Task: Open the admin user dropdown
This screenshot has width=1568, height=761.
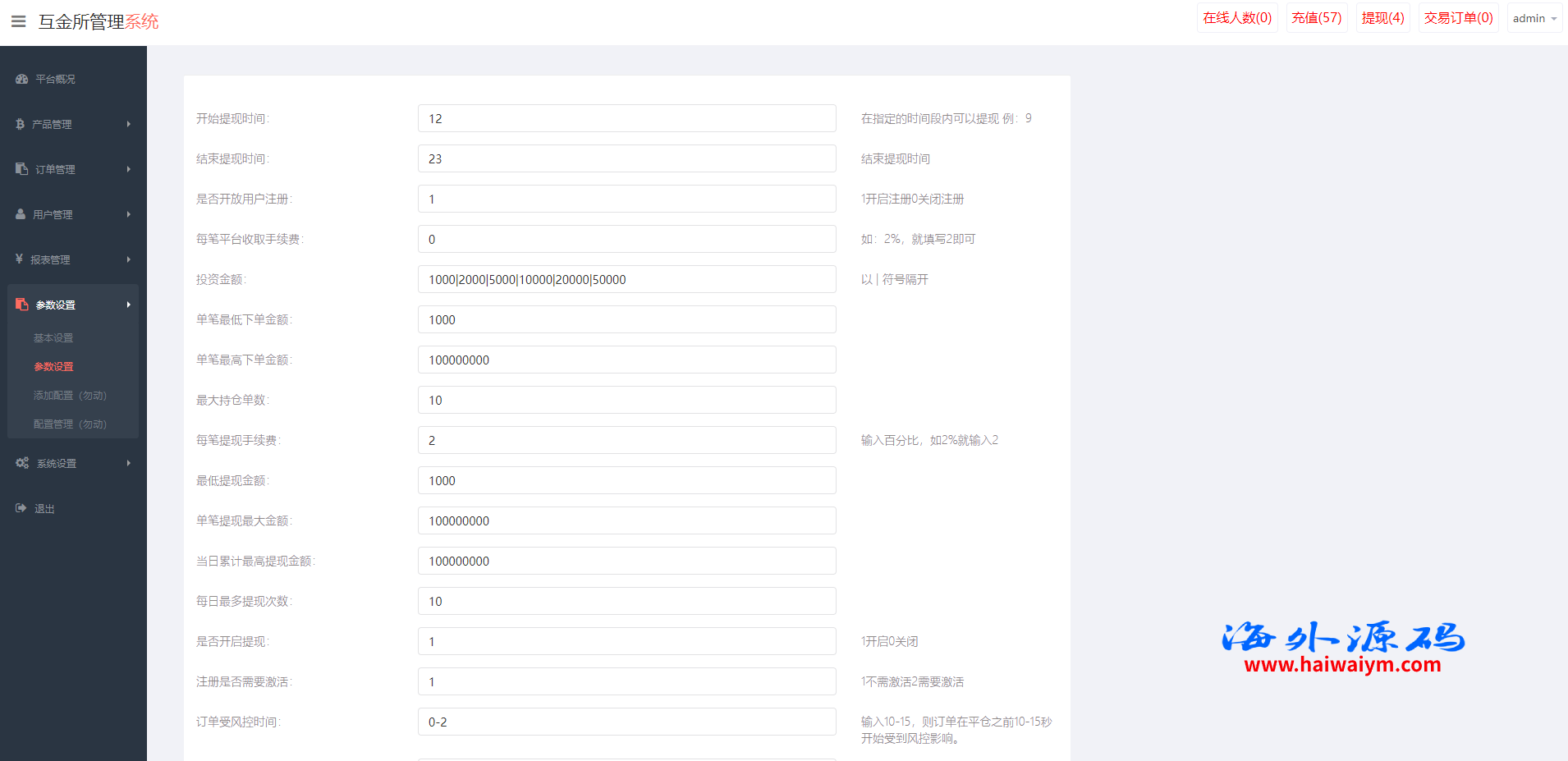Action: pyautogui.click(x=1534, y=18)
